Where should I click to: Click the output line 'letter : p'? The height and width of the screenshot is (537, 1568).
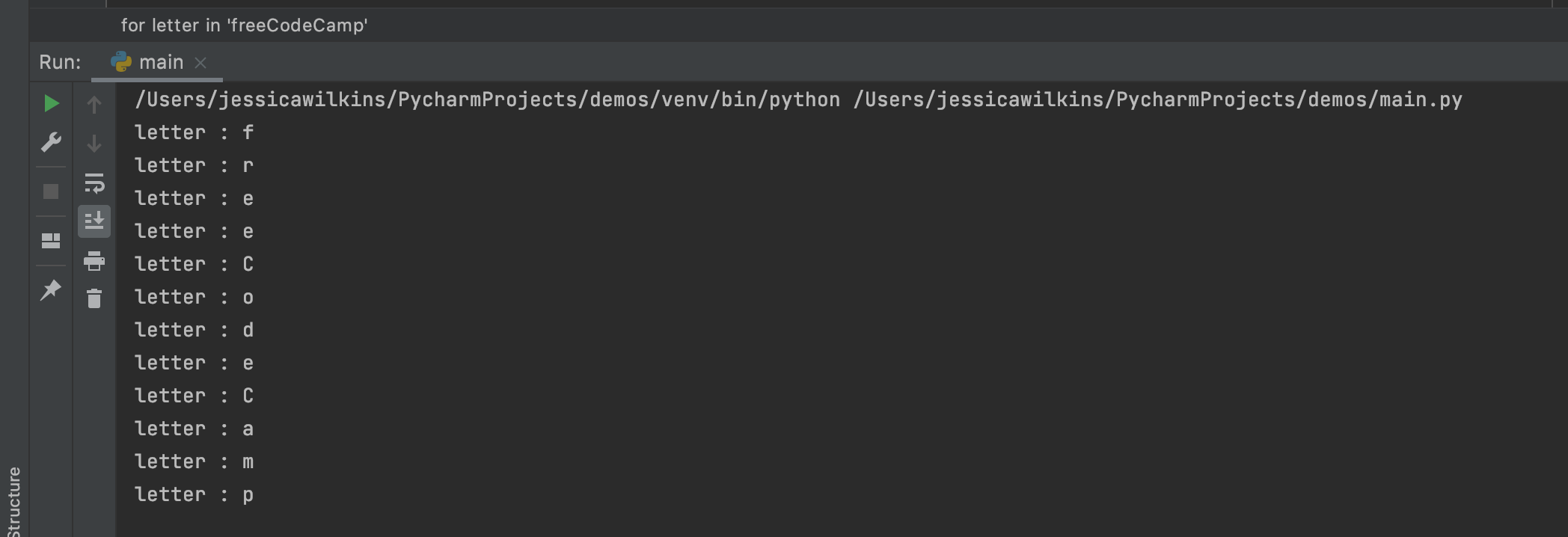click(195, 495)
